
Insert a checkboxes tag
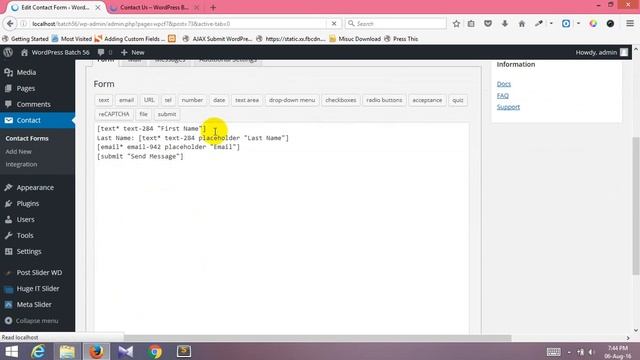click(341, 100)
